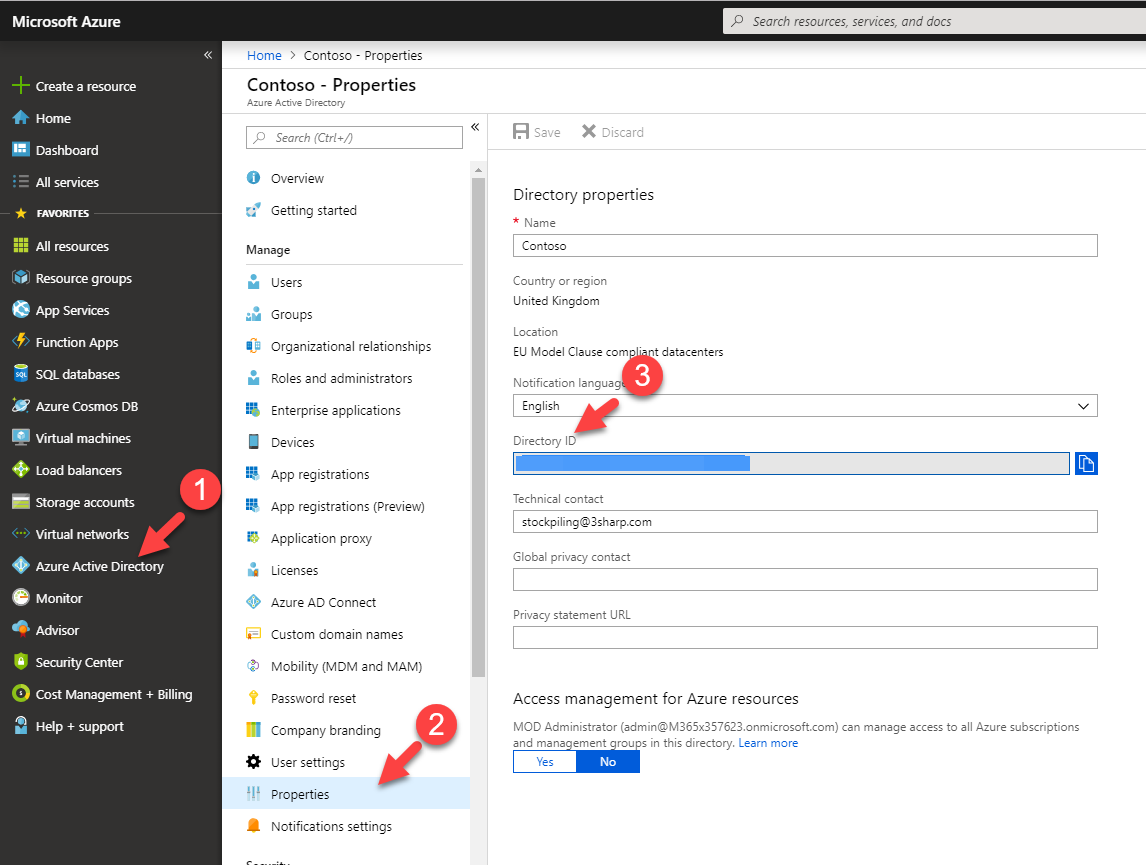1146x865 pixels.
Task: Open the Monitor gauge icon
Action: pos(20,598)
